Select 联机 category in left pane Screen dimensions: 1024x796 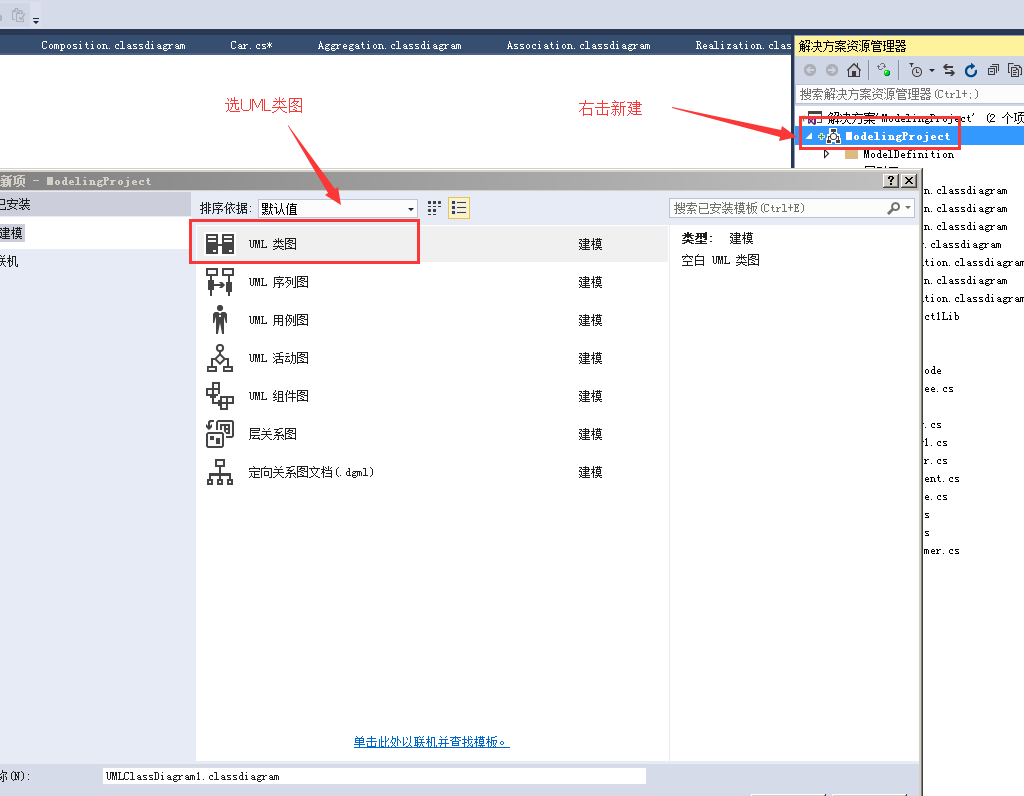pyautogui.click(x=9, y=261)
